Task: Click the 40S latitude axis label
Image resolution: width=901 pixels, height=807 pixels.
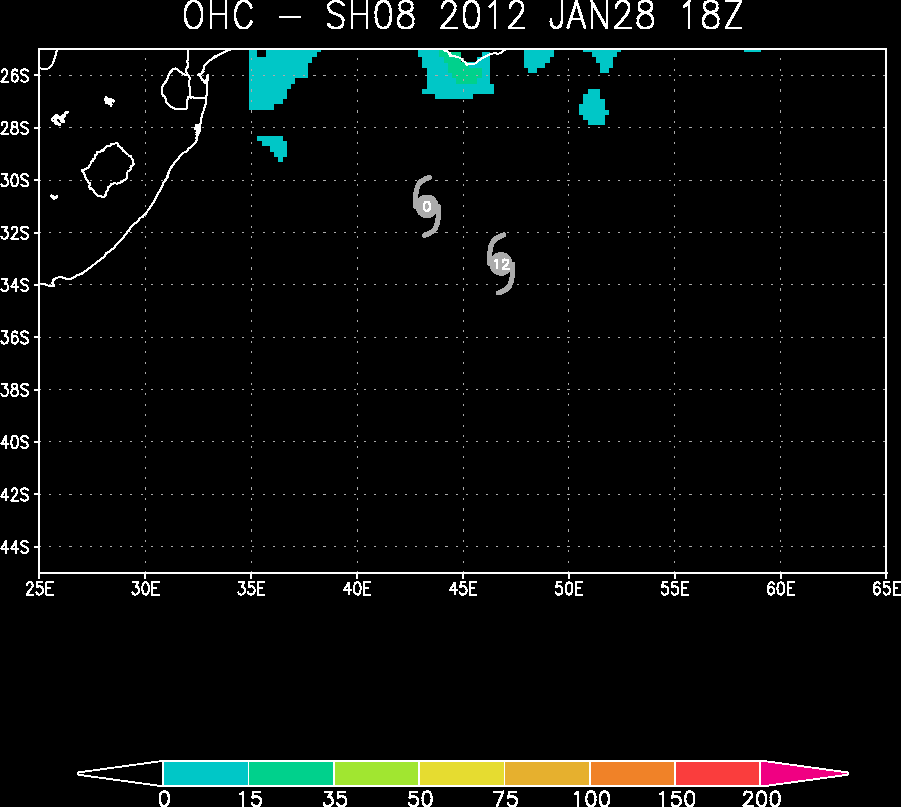Action: [14, 442]
